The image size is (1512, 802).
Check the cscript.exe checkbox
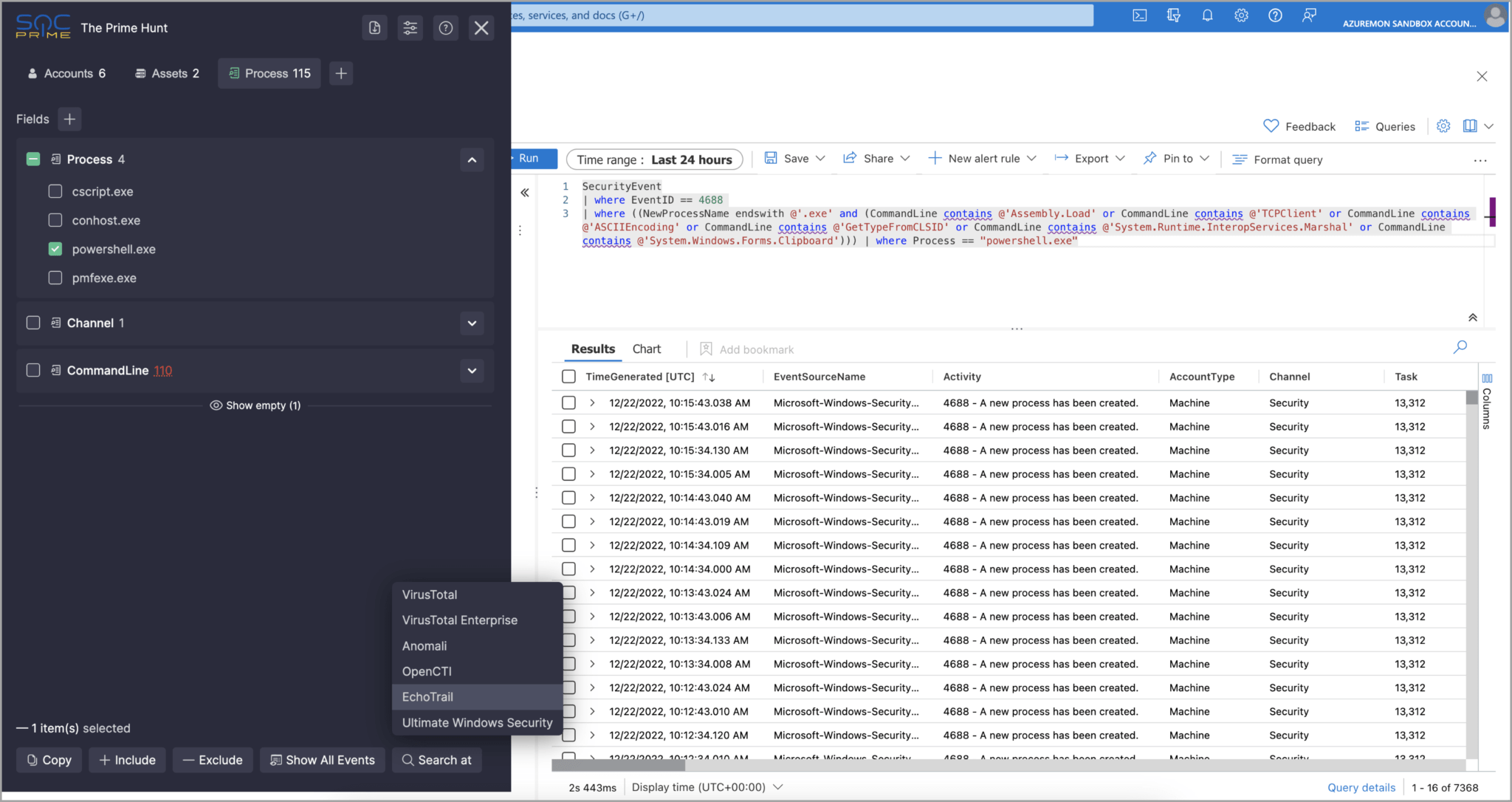(x=55, y=191)
